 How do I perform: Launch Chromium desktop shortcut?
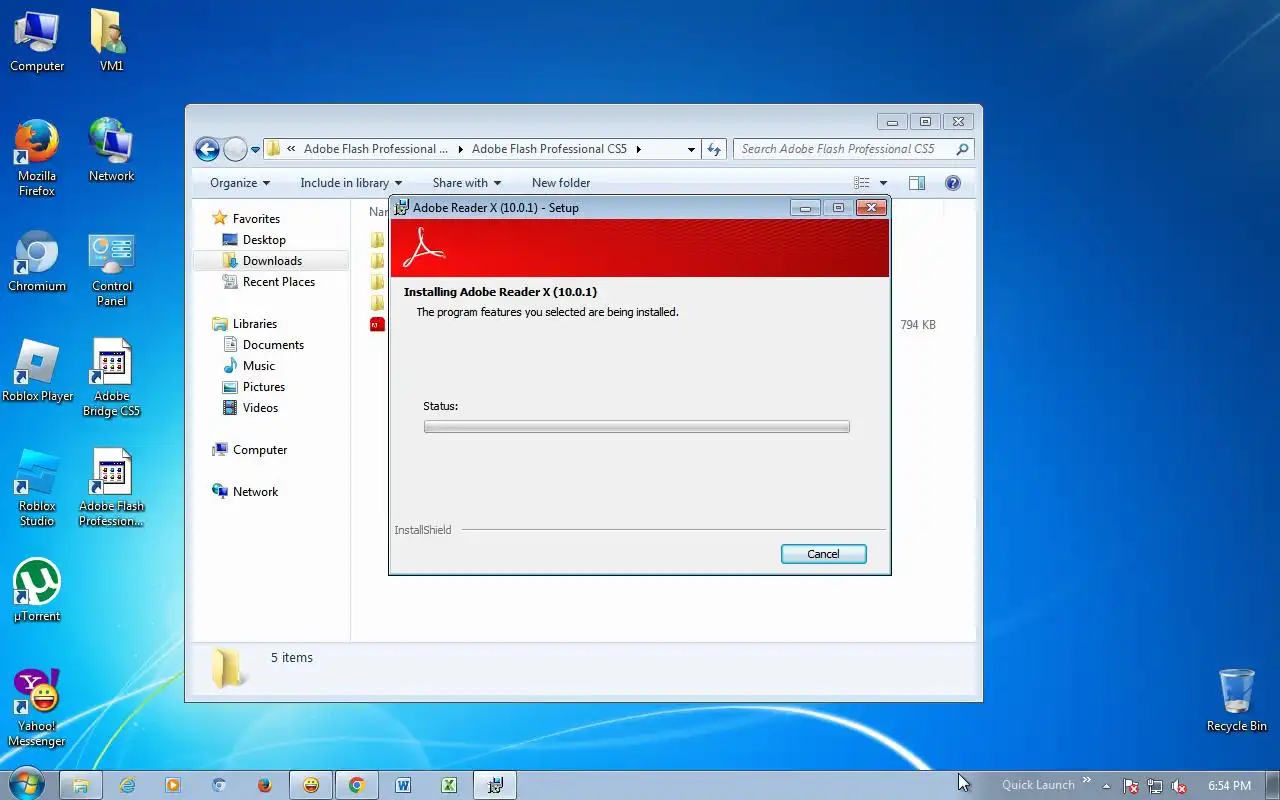click(x=37, y=261)
